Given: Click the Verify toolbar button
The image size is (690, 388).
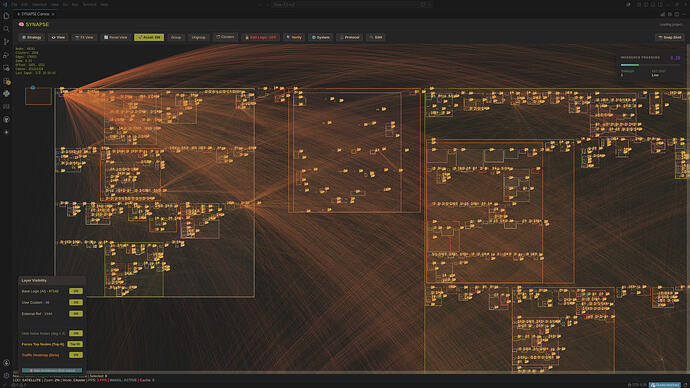Looking at the screenshot, I should pos(294,37).
